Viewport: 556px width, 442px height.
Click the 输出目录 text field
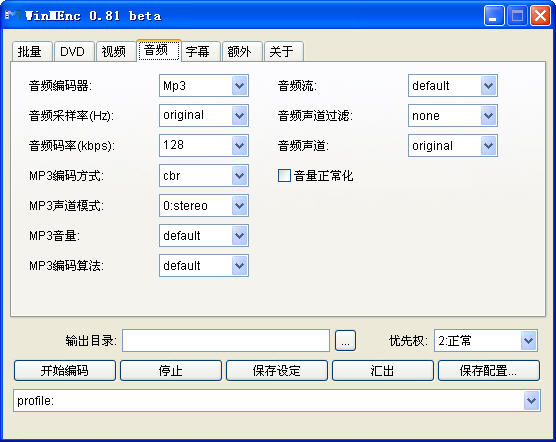tap(226, 341)
